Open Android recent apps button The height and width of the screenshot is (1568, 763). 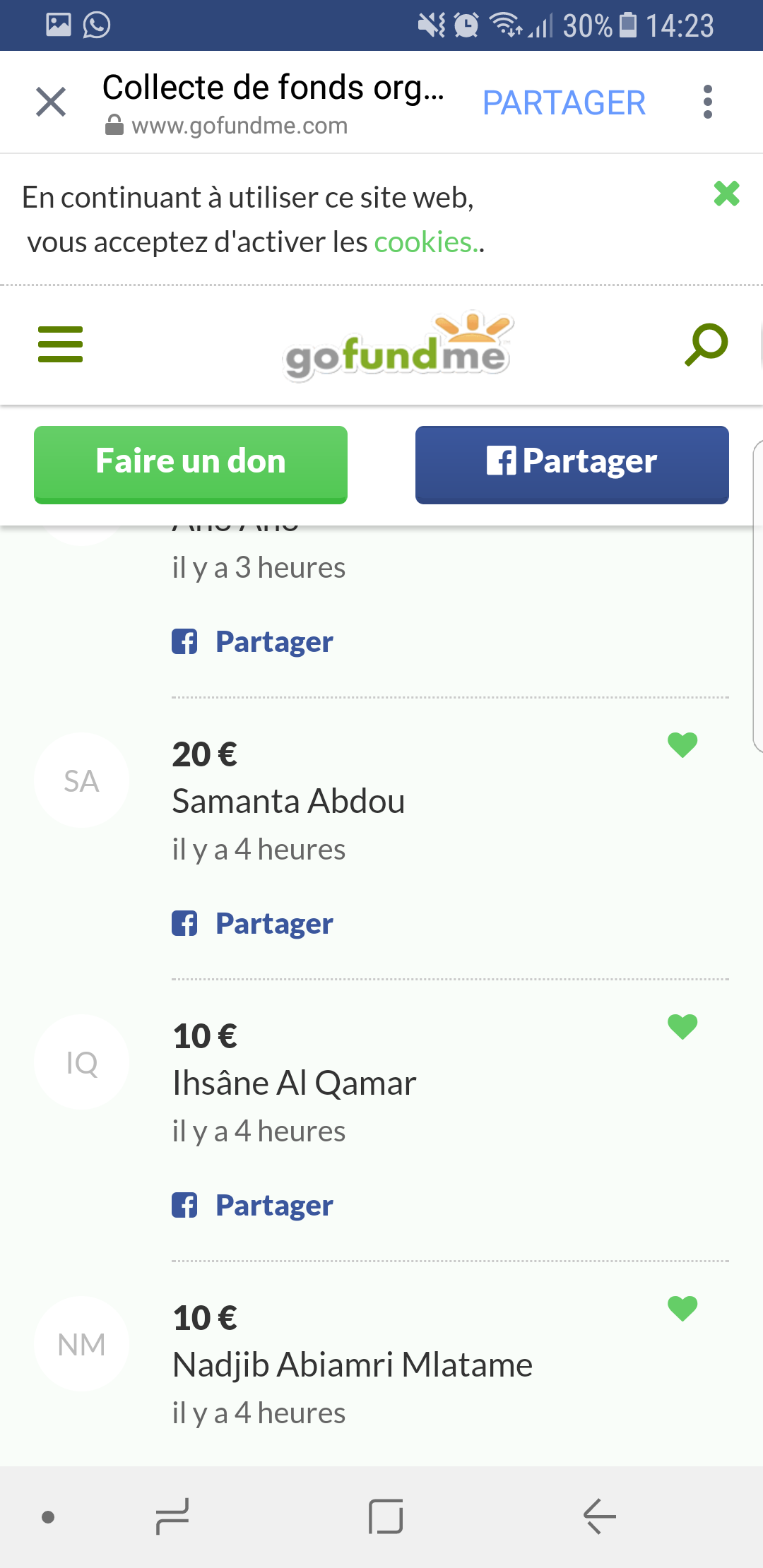point(172,1516)
